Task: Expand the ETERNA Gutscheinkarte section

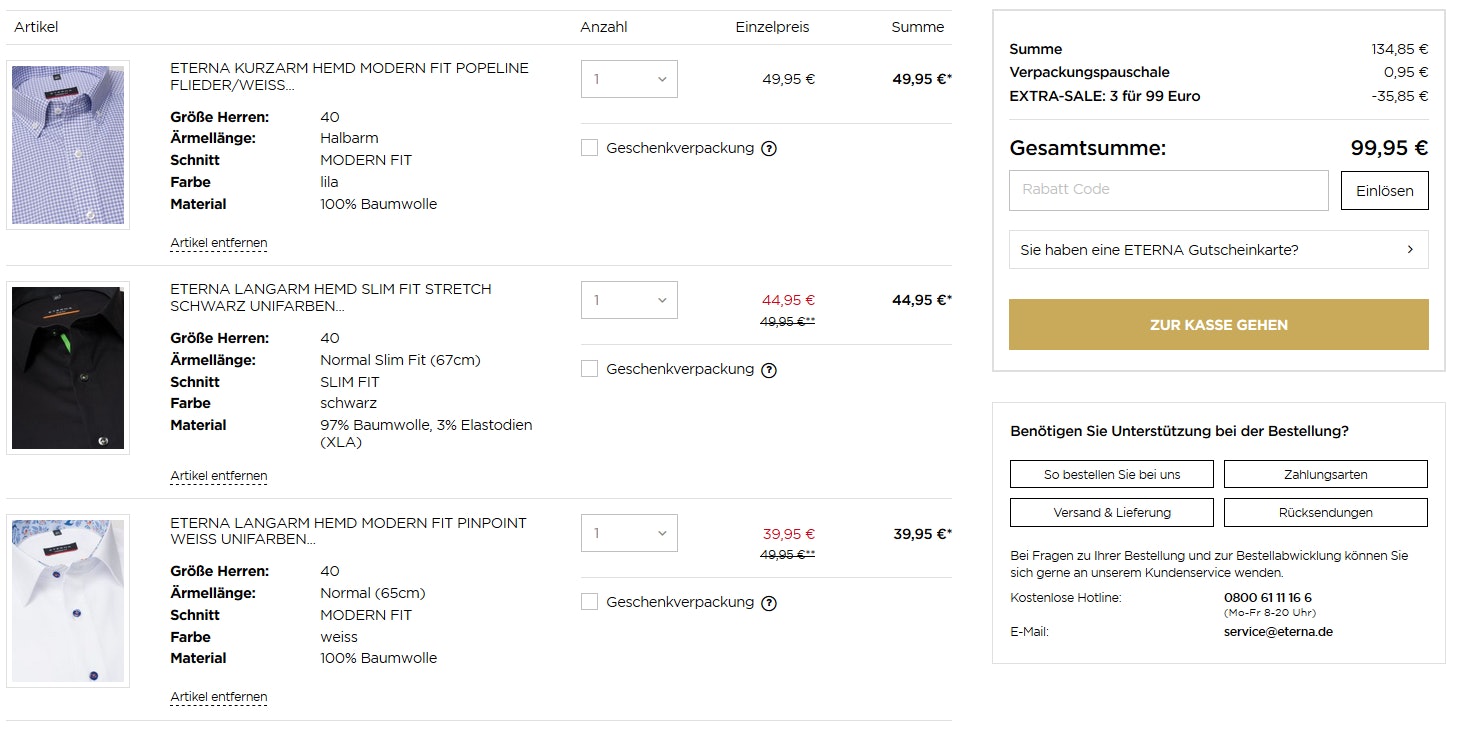Action: click(x=1218, y=250)
